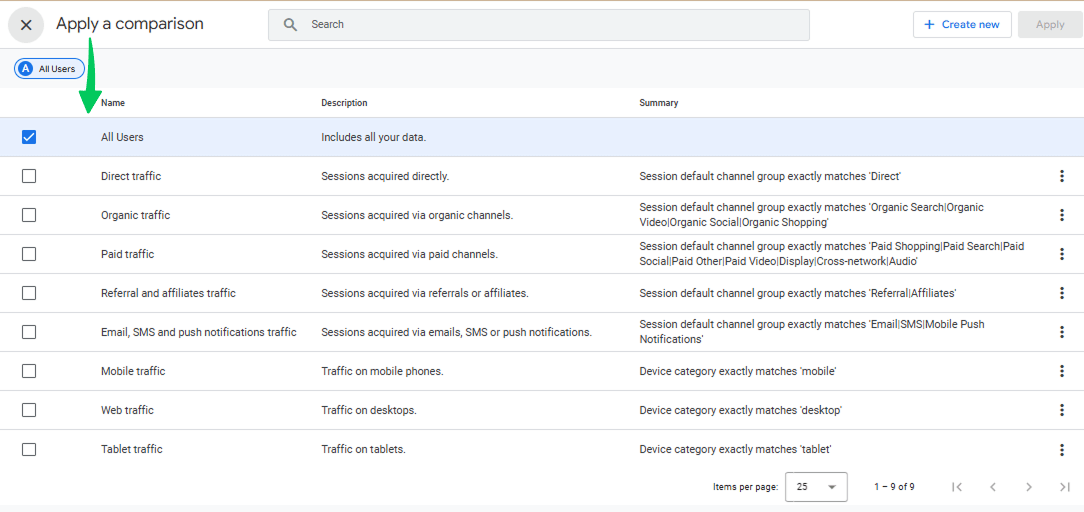This screenshot has height=512, width=1084.
Task: Open more options for Tablet traffic
Action: coord(1061,449)
